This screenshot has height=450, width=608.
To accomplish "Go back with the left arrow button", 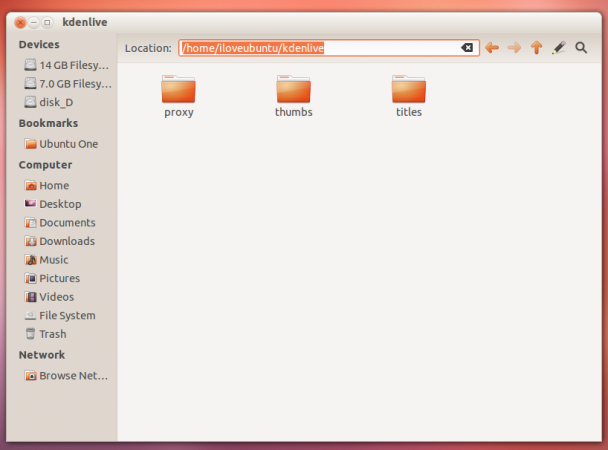I will [x=492, y=48].
